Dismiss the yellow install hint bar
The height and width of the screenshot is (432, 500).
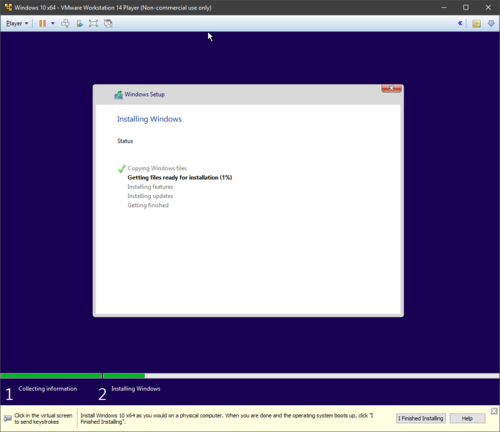[494, 411]
